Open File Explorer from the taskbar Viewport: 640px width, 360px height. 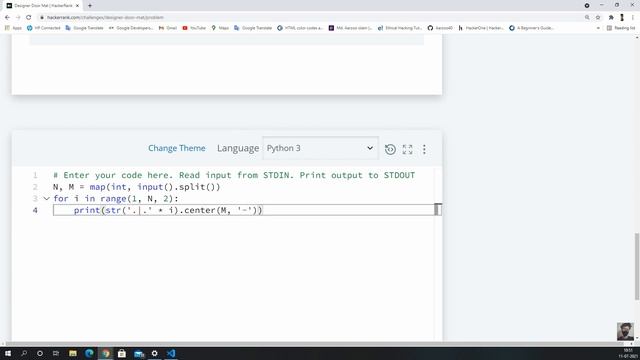click(73, 353)
